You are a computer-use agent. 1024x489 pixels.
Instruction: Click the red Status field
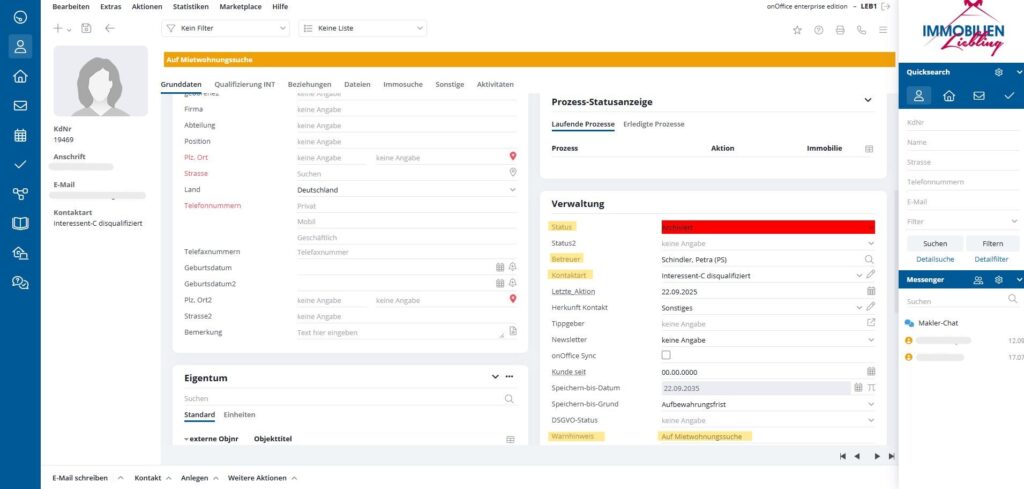pos(767,227)
